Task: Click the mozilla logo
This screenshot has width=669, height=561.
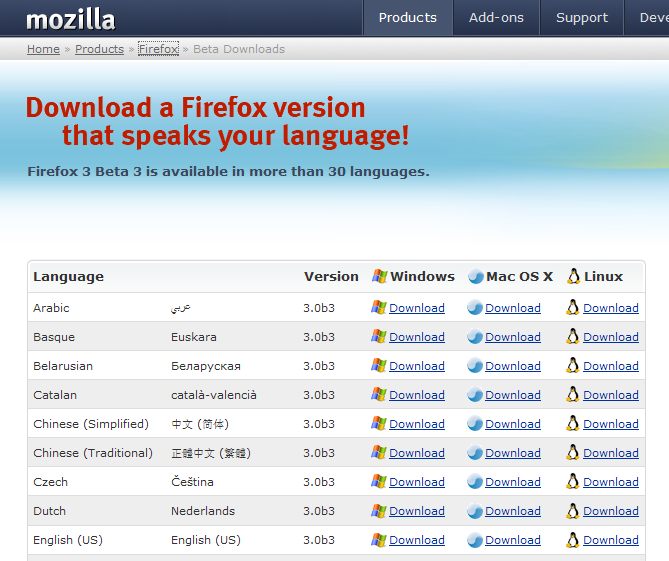Action: tap(71, 19)
